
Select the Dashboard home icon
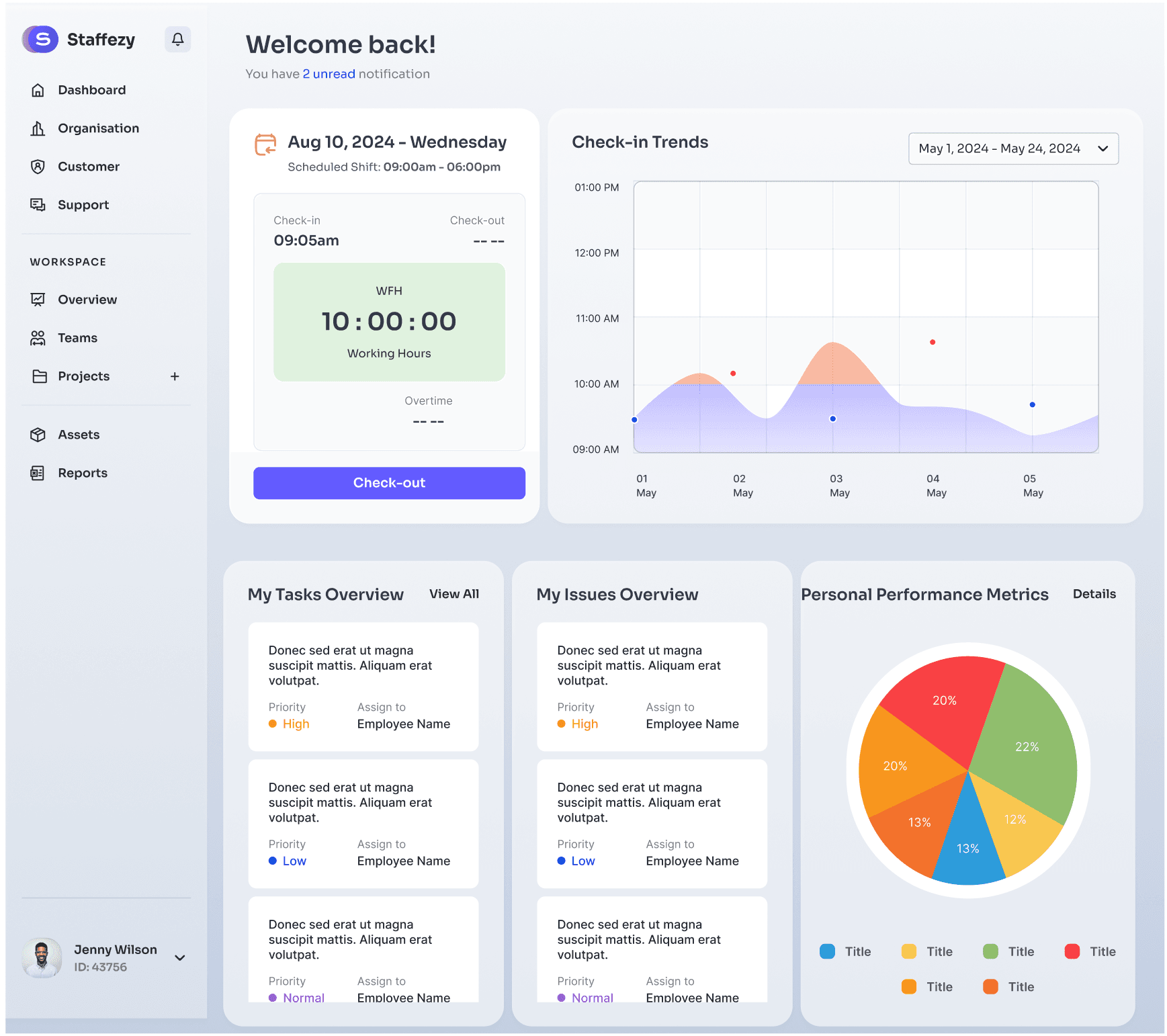(38, 89)
